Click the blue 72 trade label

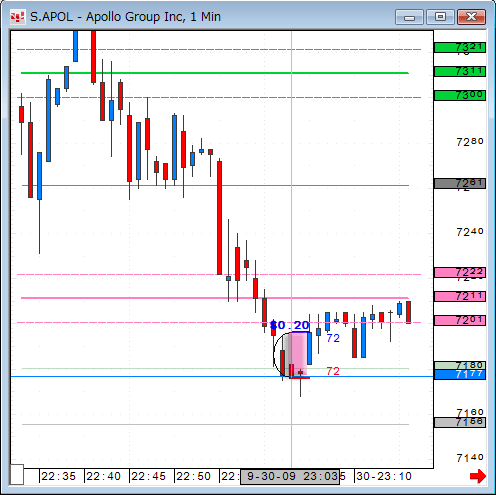point(333,338)
